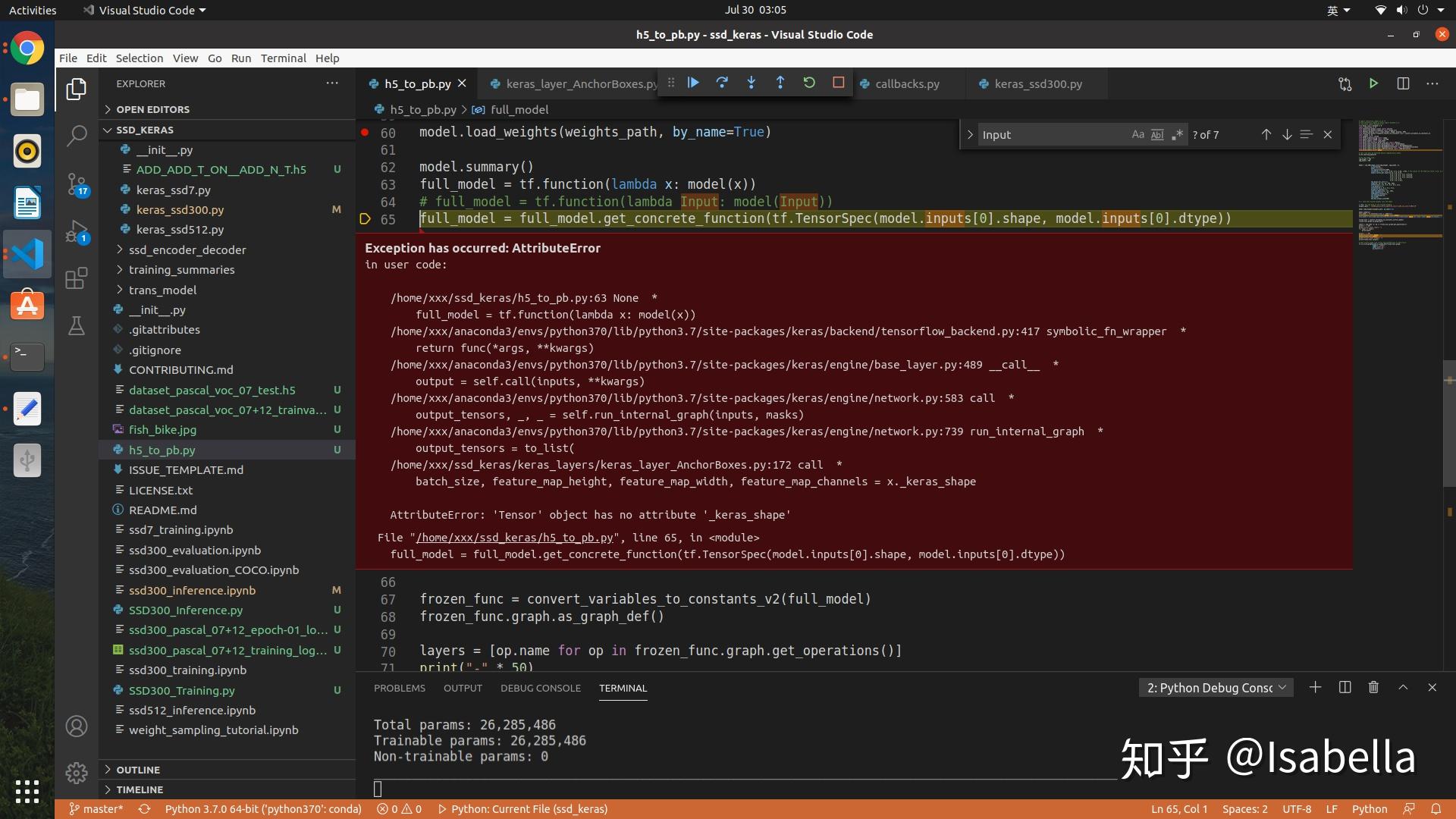Open the Source Control view

click(77, 184)
